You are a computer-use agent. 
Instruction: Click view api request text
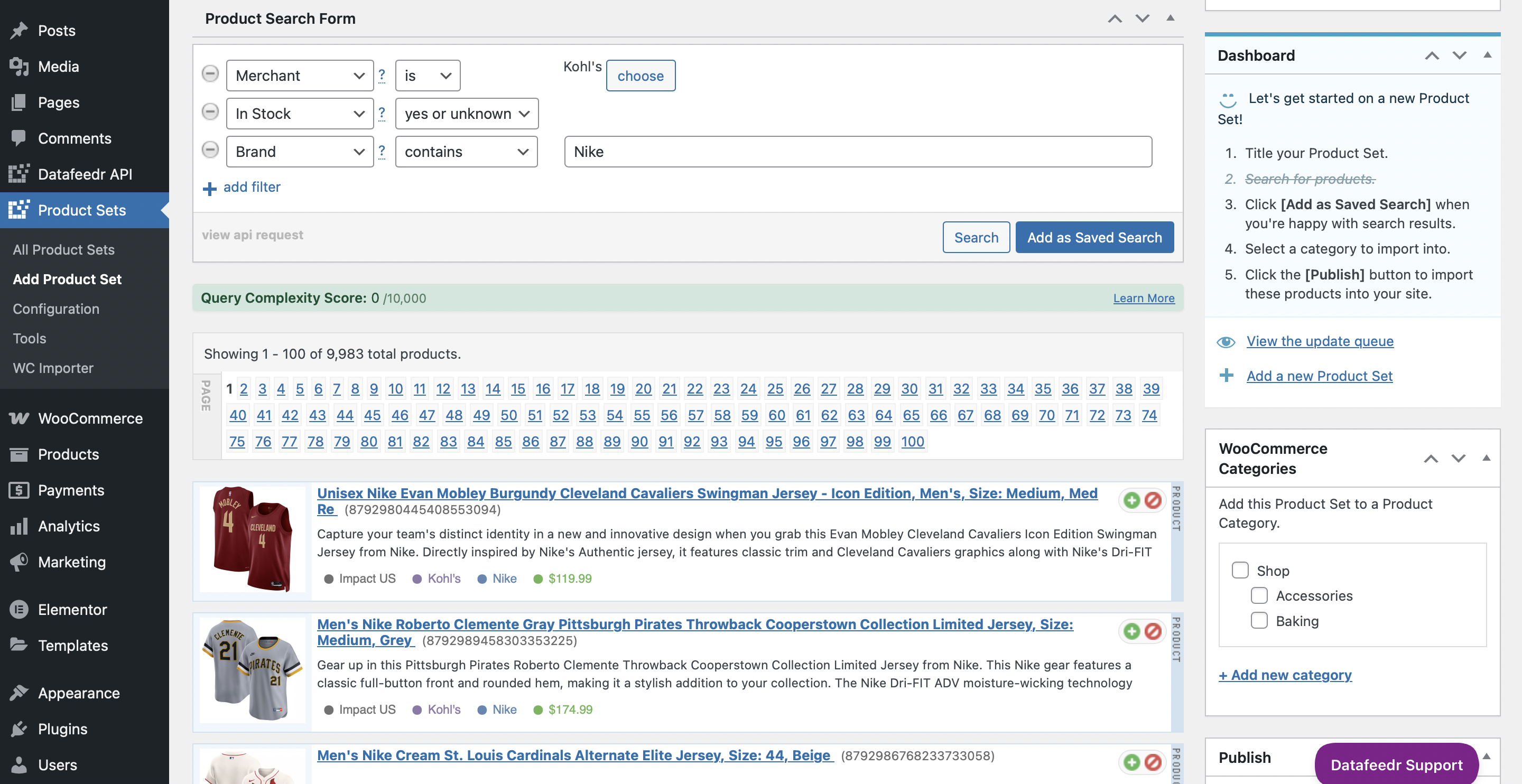coord(252,235)
